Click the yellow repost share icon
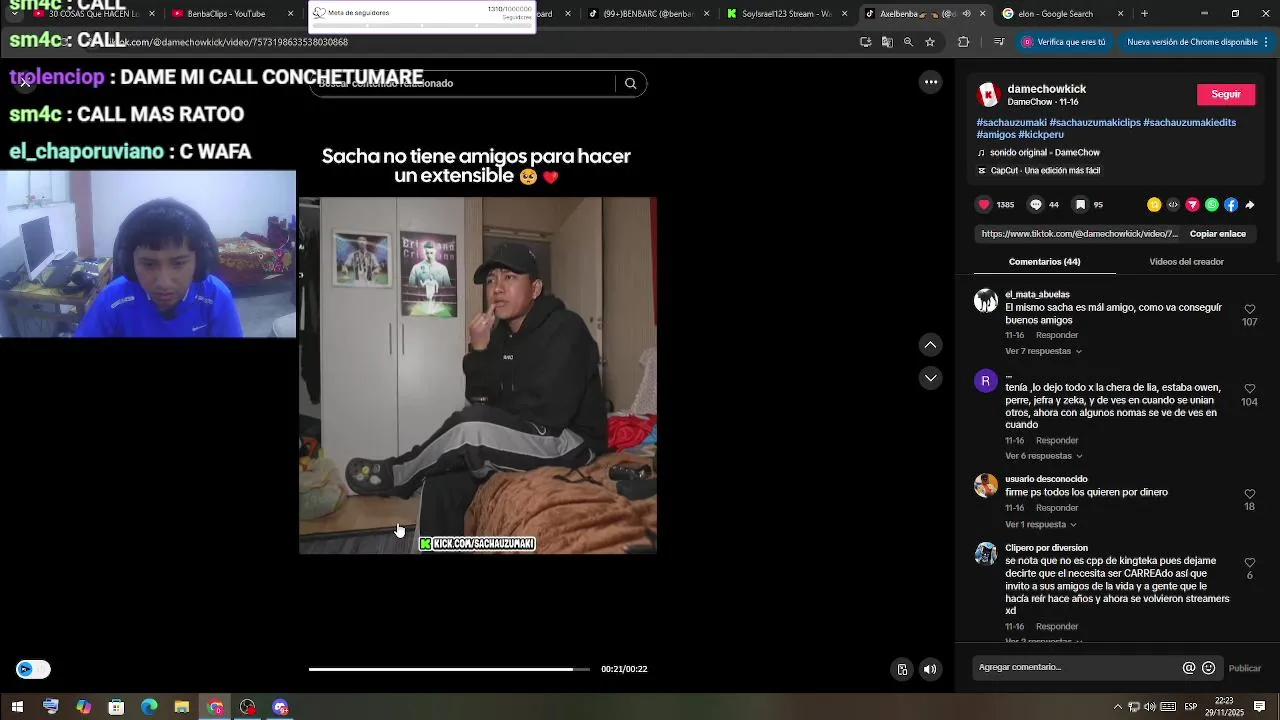 (x=1154, y=204)
